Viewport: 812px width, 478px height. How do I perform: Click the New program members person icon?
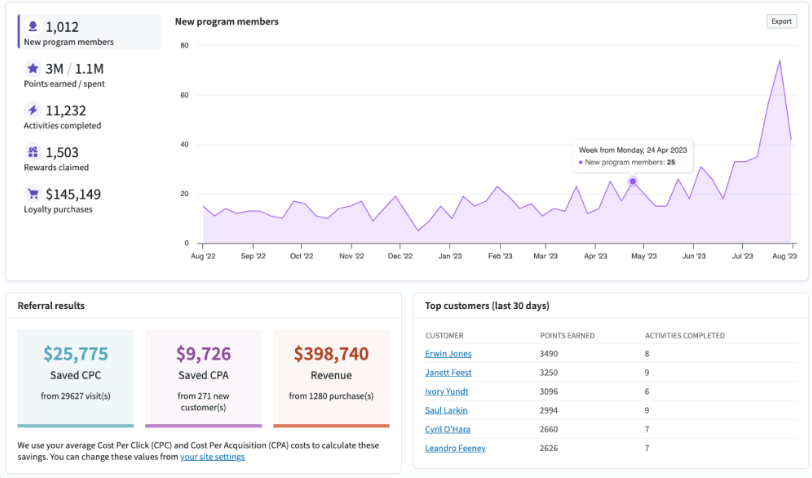pyautogui.click(x=33, y=26)
